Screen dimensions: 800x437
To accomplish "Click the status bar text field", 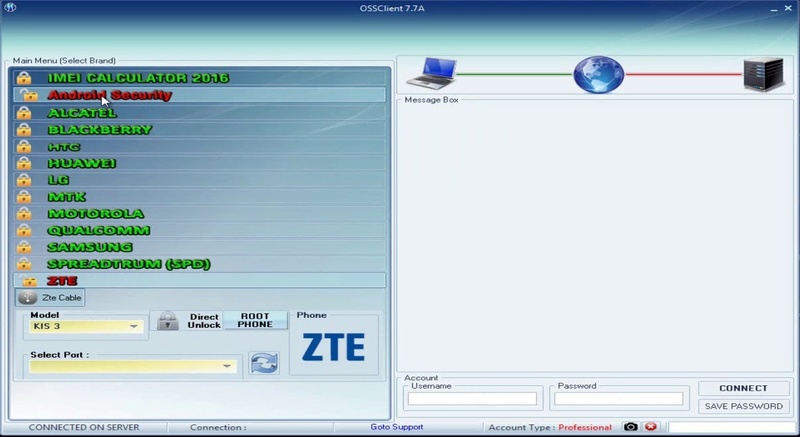I will point(732,427).
